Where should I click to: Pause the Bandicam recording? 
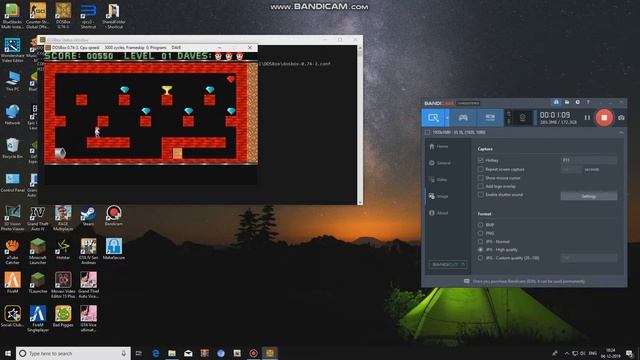[587, 118]
